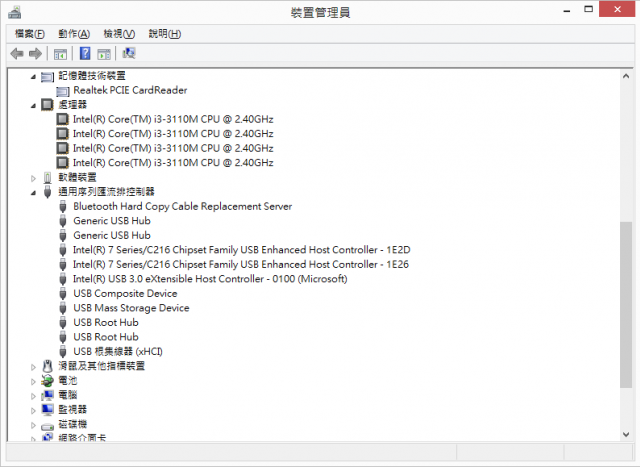Image resolution: width=640 pixels, height=467 pixels.
Task: Expand the 軟體裝置 category
Action: [x=33, y=178]
